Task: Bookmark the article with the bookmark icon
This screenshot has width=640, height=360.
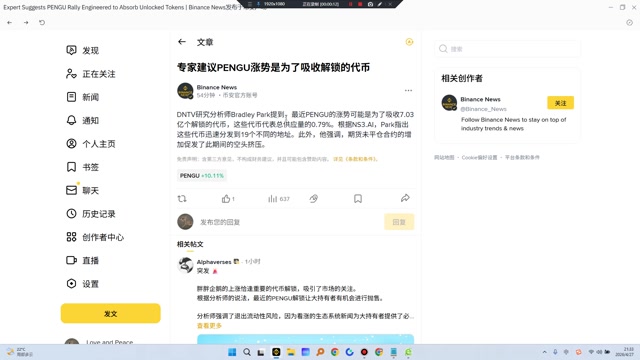Action: [358, 199]
